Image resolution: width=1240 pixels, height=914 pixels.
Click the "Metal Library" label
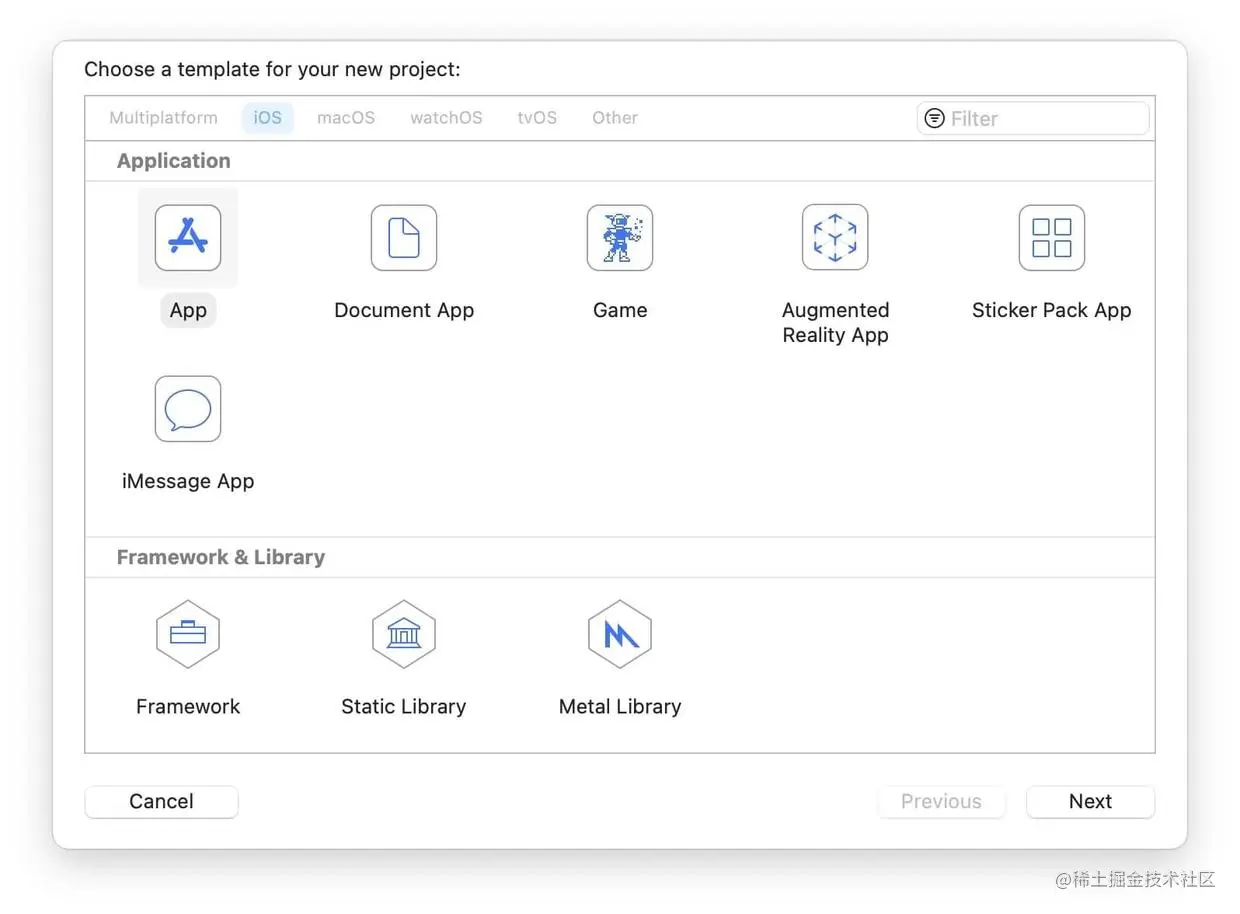click(x=620, y=706)
